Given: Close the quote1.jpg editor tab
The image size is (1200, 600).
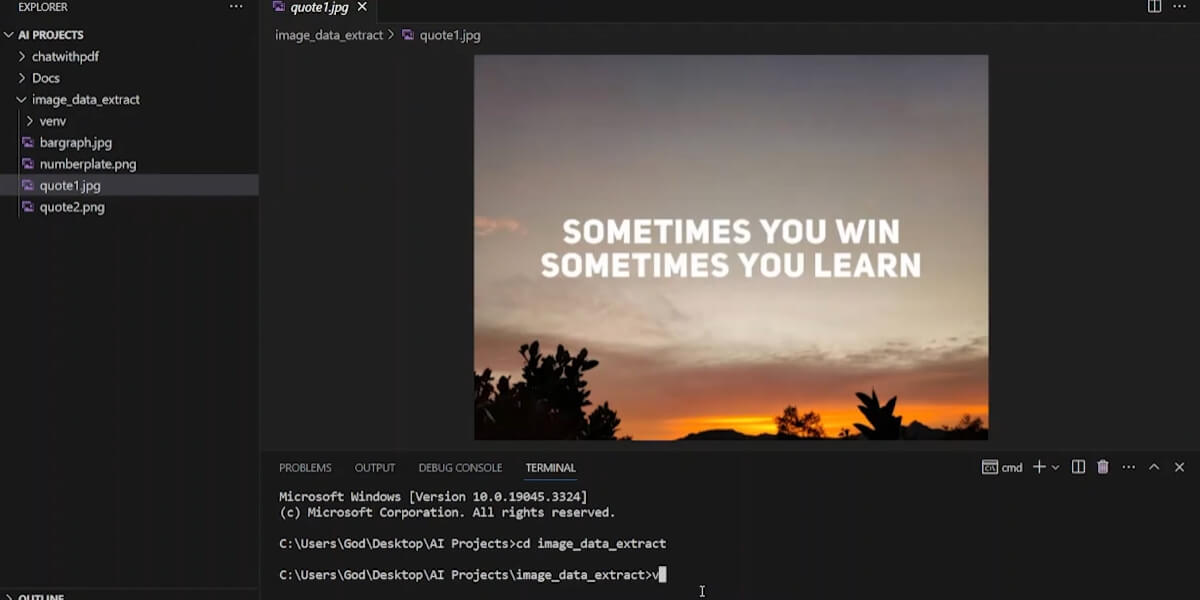Looking at the screenshot, I should click(362, 7).
